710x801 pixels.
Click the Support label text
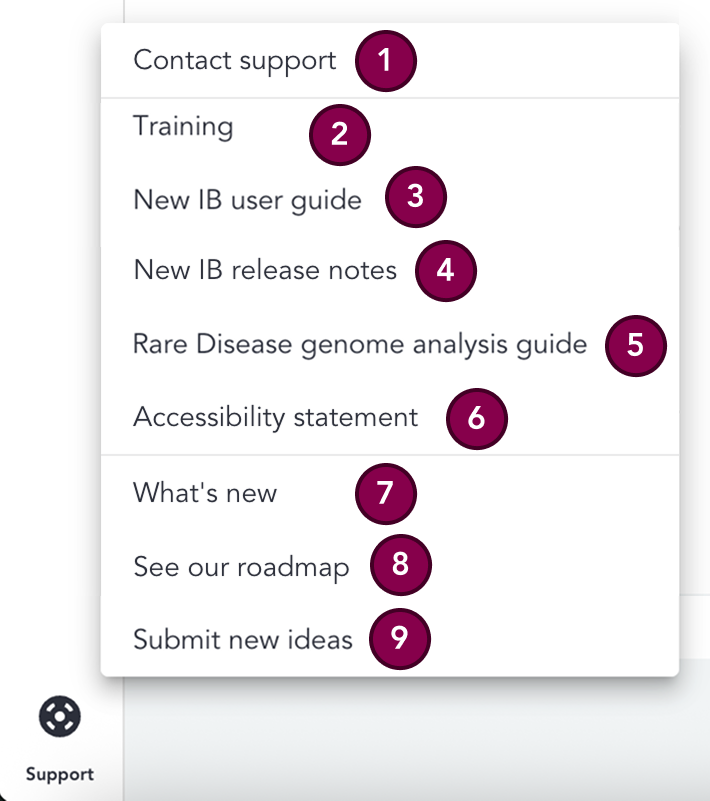pyautogui.click(x=60, y=774)
